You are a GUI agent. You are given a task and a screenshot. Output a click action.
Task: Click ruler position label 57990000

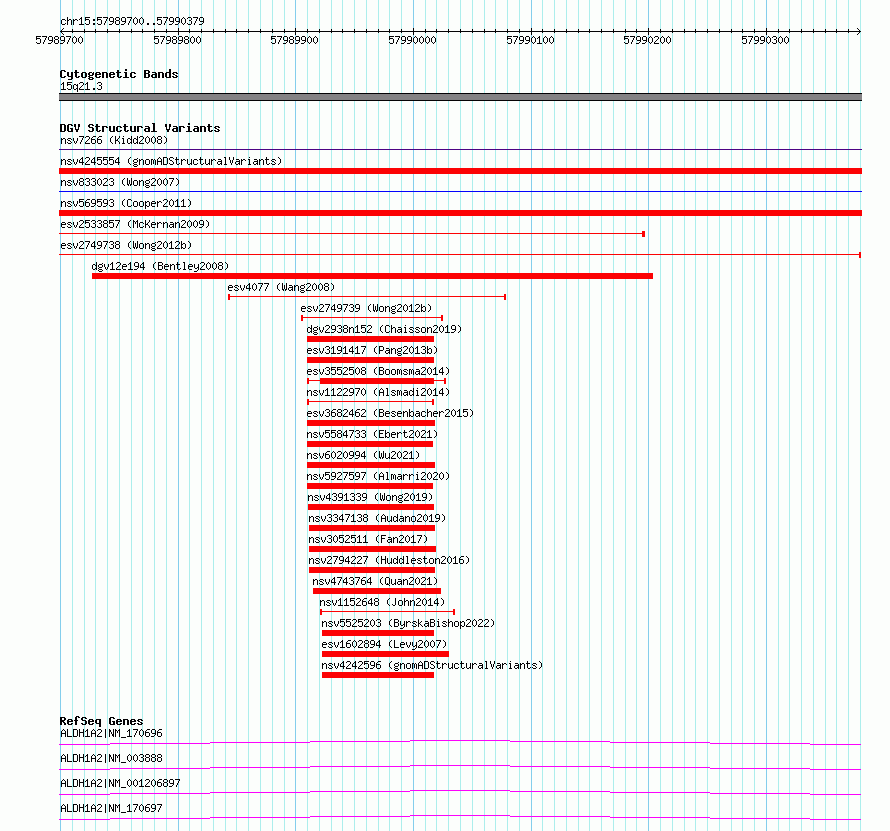pos(412,40)
